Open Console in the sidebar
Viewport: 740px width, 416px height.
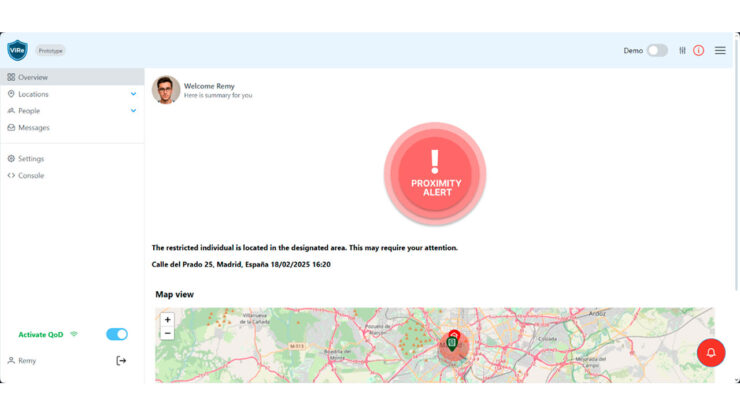point(30,176)
